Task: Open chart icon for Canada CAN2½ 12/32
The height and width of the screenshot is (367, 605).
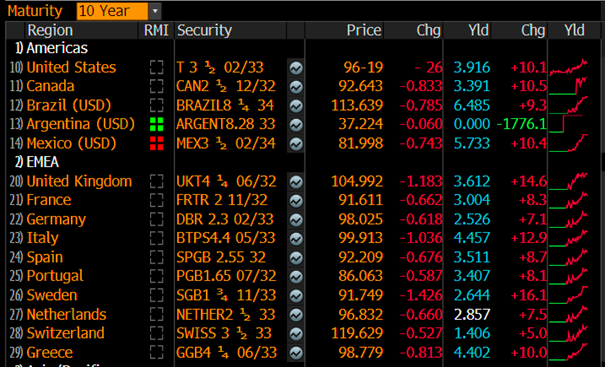Action: [296, 87]
